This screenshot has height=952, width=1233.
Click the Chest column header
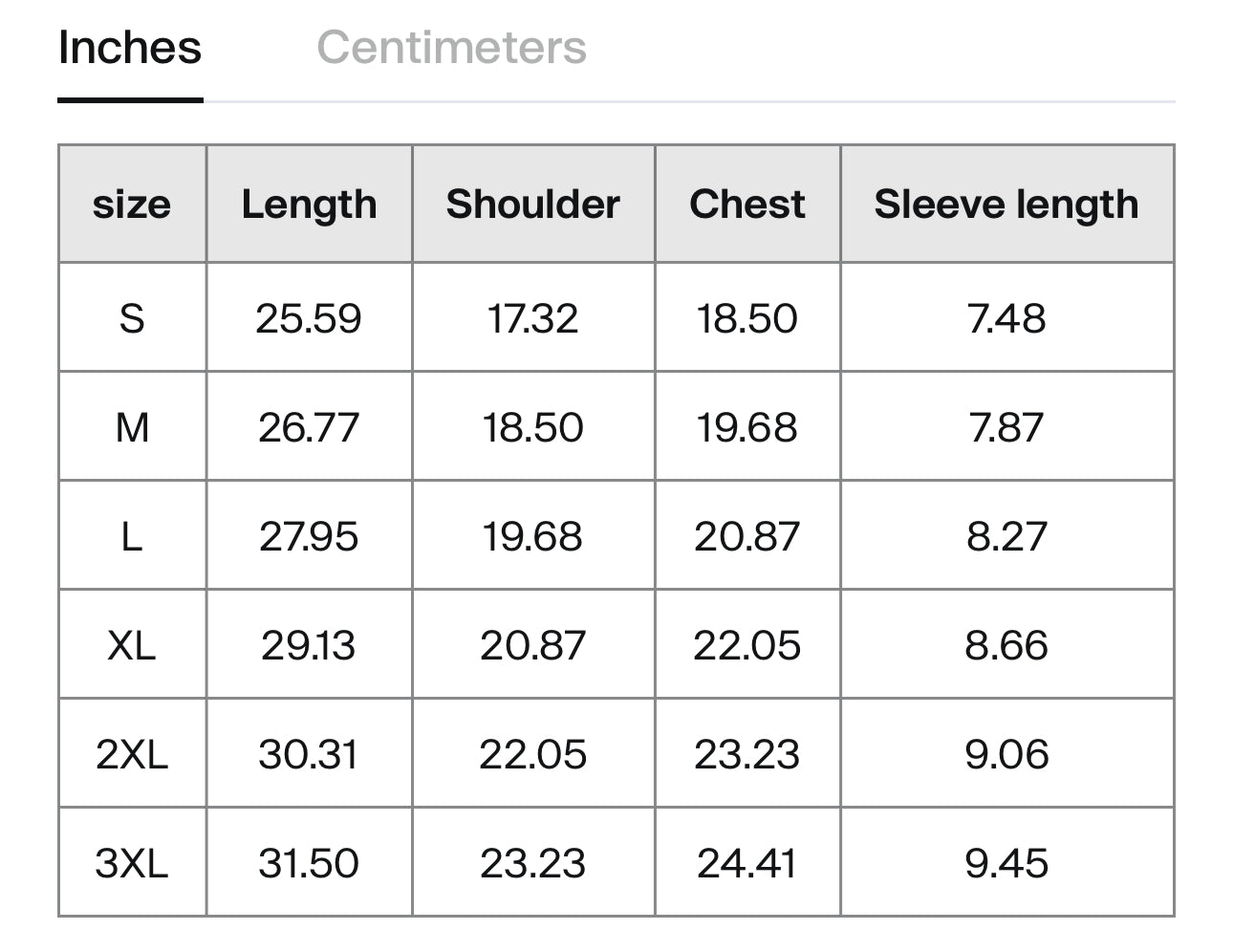pyautogui.click(x=747, y=205)
